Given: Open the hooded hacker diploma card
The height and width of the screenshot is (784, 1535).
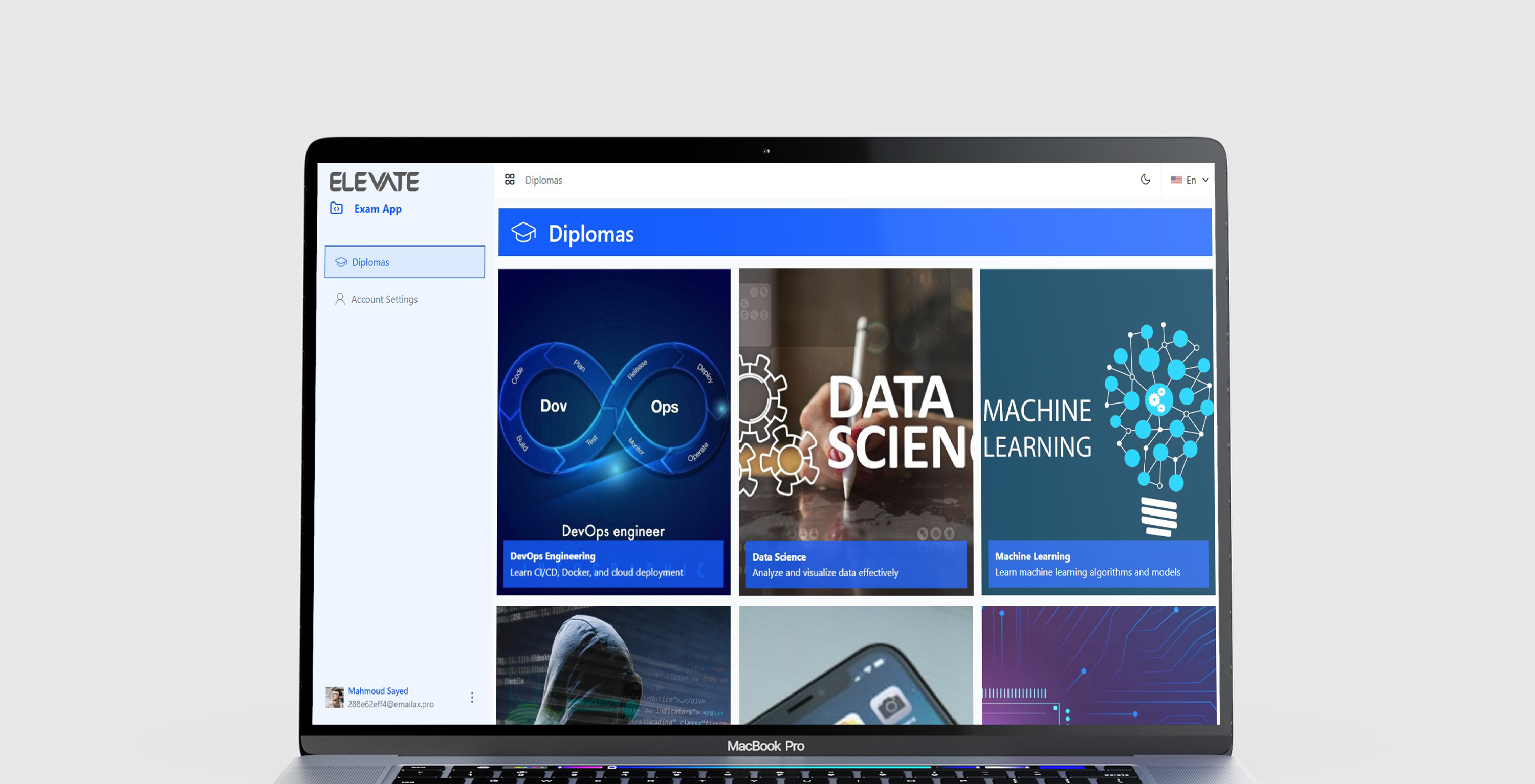Looking at the screenshot, I should 614,665.
